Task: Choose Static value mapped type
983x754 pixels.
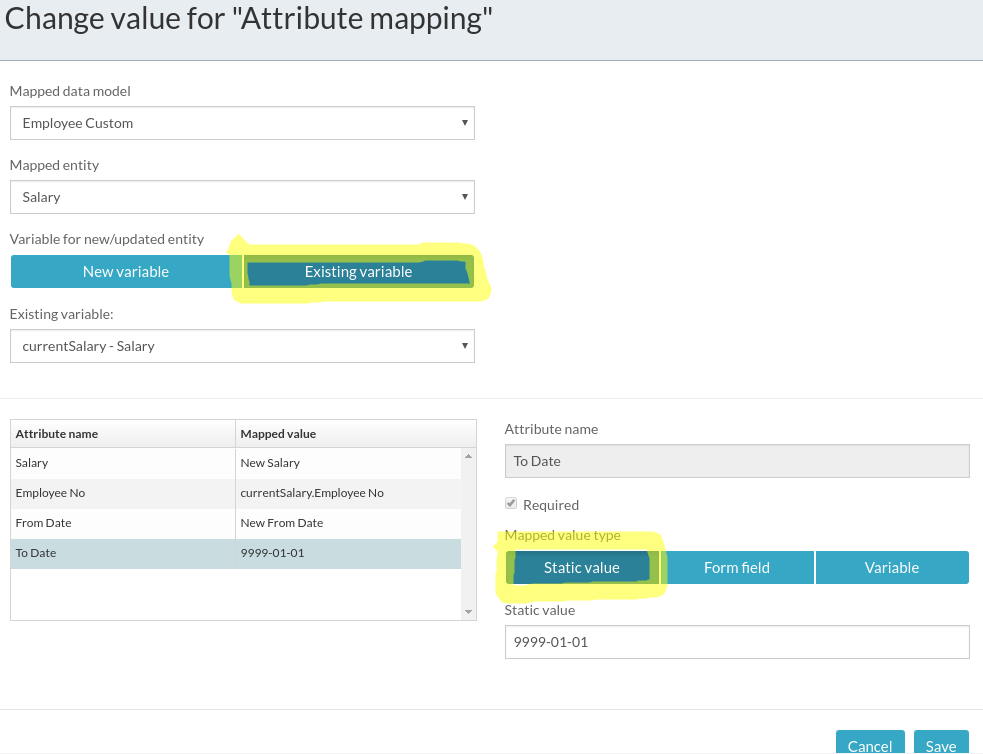Action: pos(582,567)
